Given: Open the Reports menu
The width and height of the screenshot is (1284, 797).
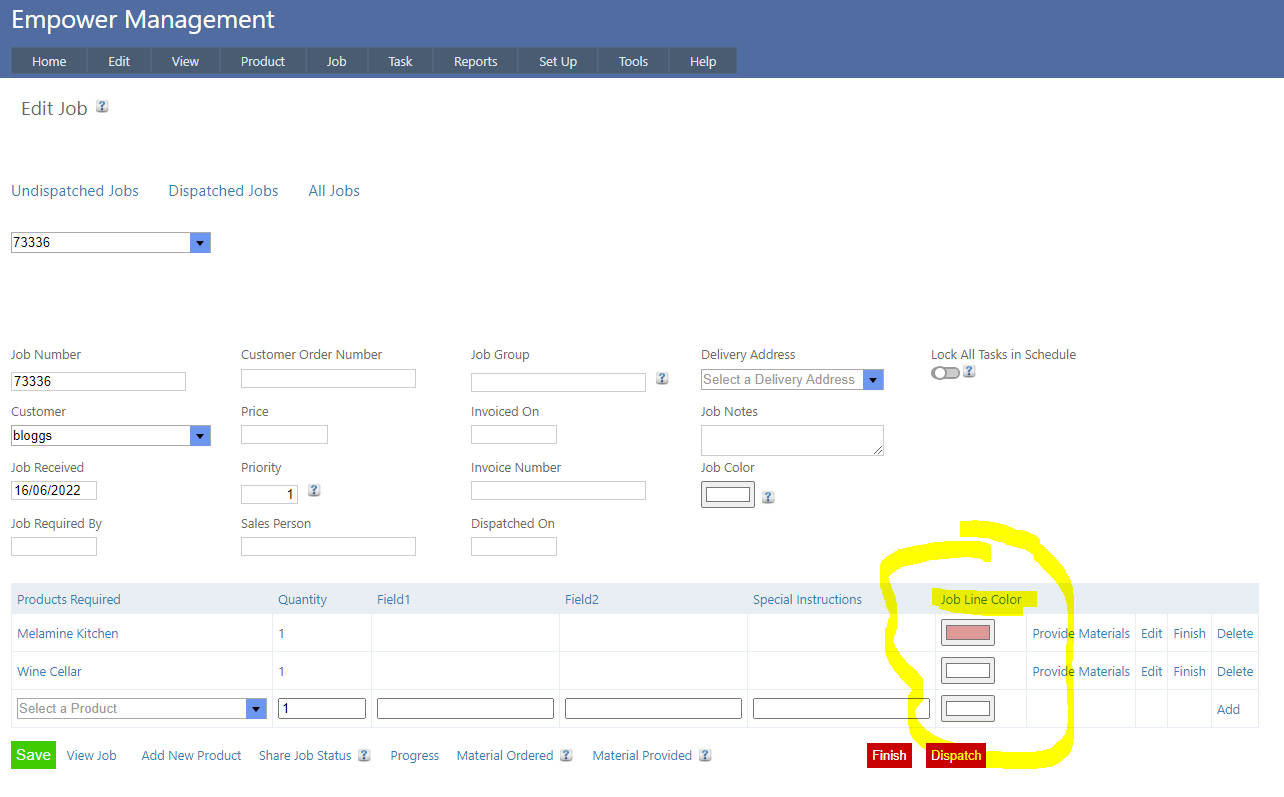Looking at the screenshot, I should click(475, 62).
